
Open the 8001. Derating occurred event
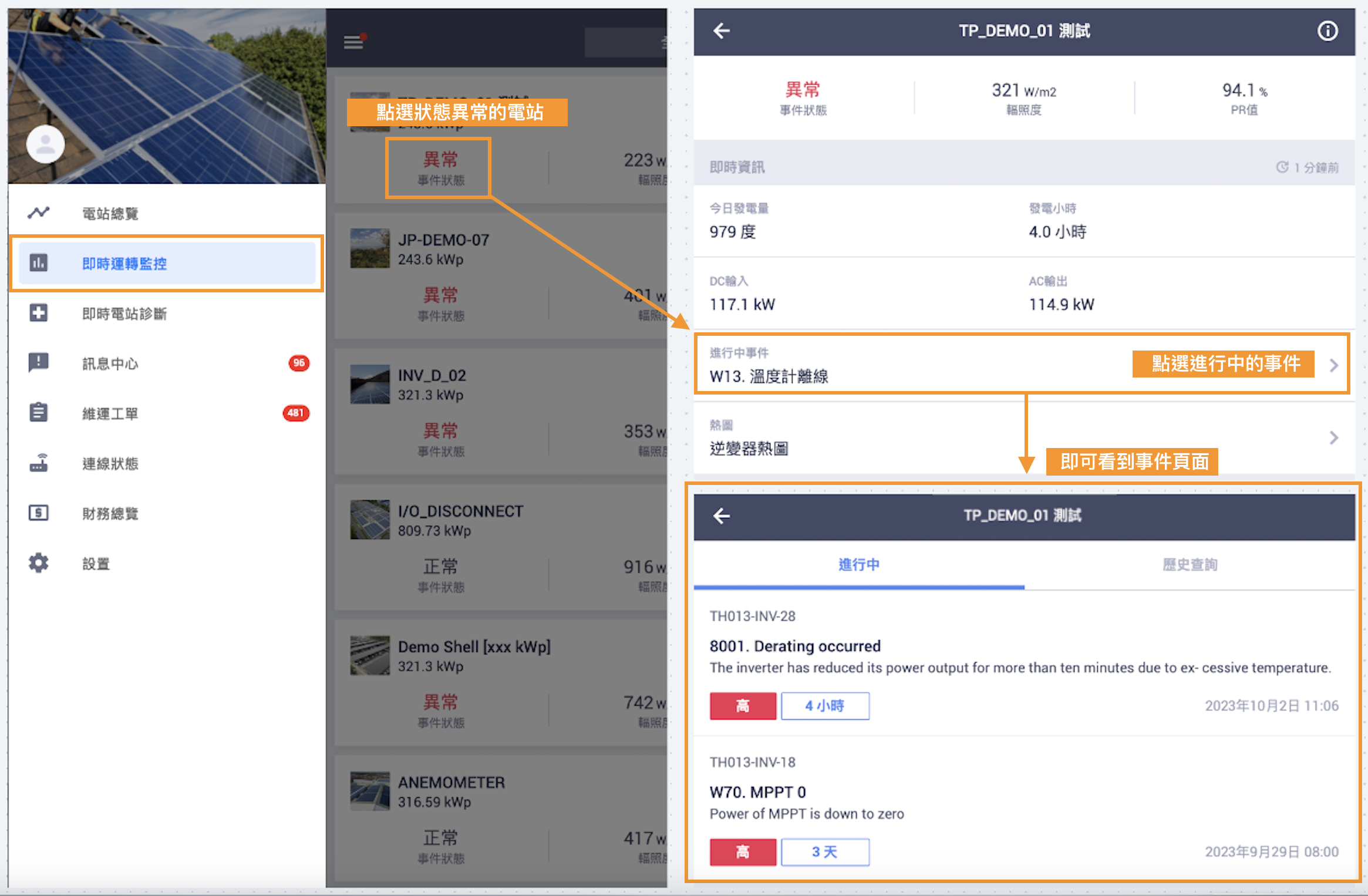[x=1024, y=663]
